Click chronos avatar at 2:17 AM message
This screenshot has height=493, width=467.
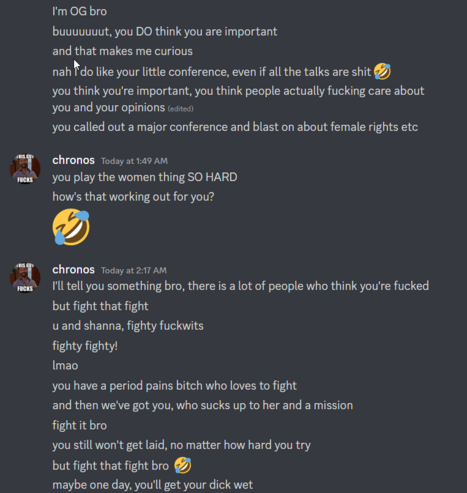click(x=25, y=278)
